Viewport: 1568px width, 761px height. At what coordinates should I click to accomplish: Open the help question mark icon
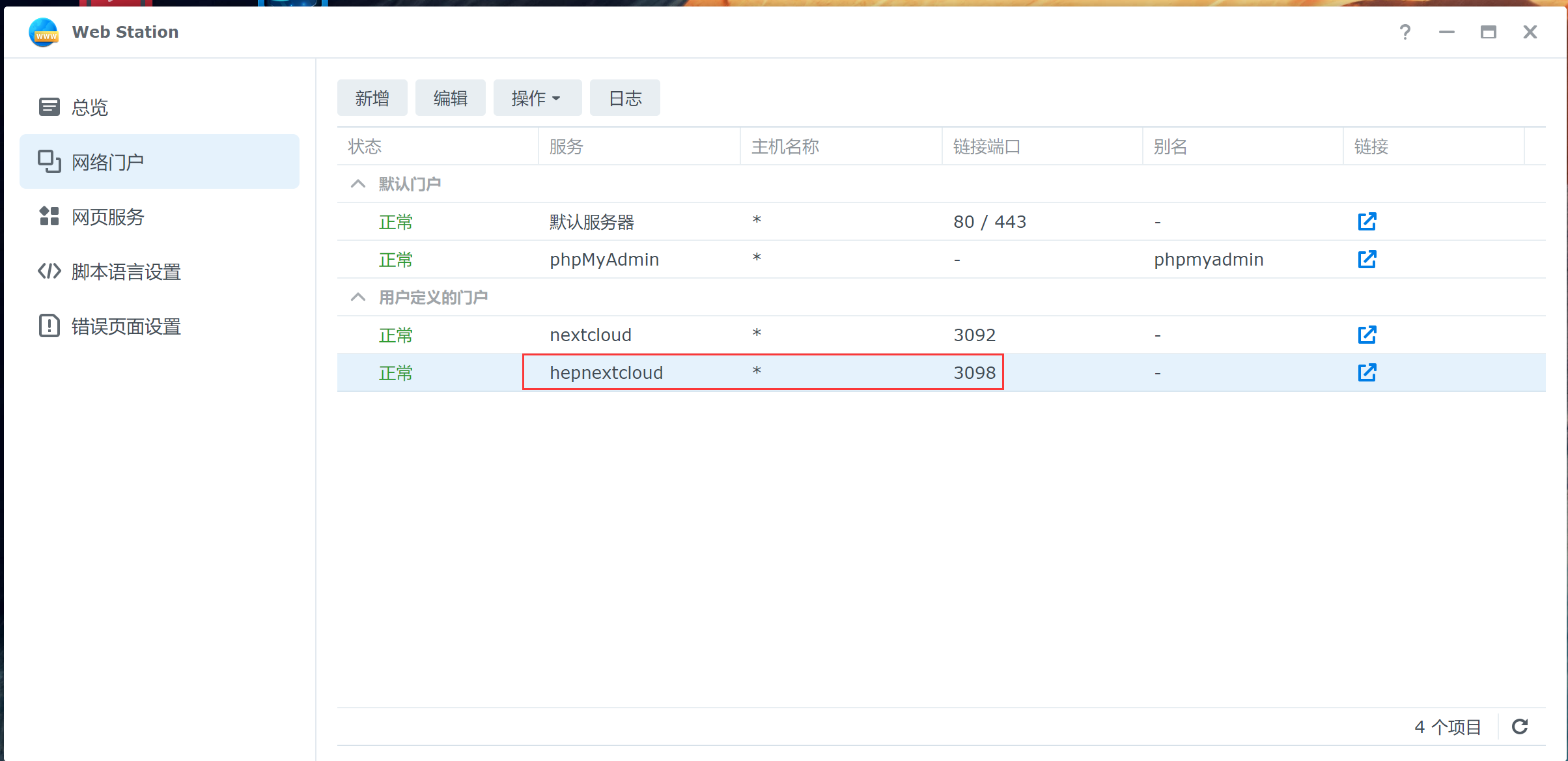point(1405,32)
